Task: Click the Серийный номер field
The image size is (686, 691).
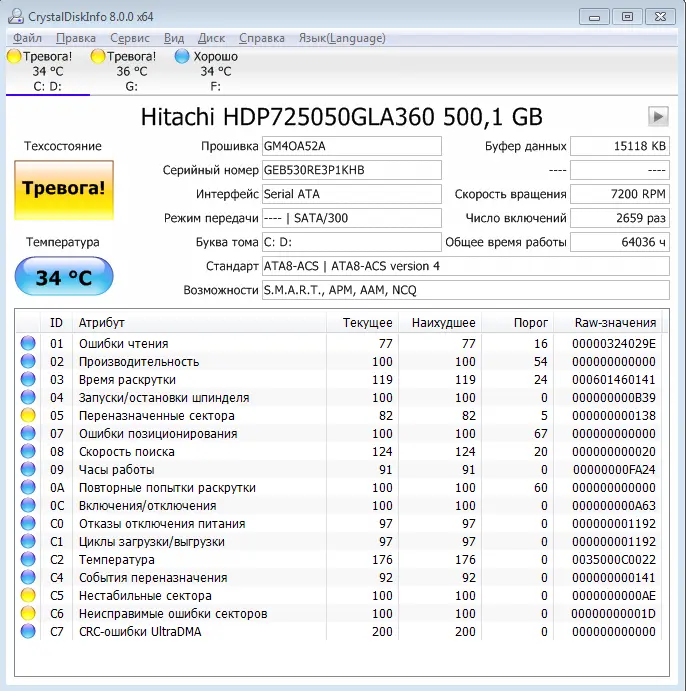Action: (350, 170)
